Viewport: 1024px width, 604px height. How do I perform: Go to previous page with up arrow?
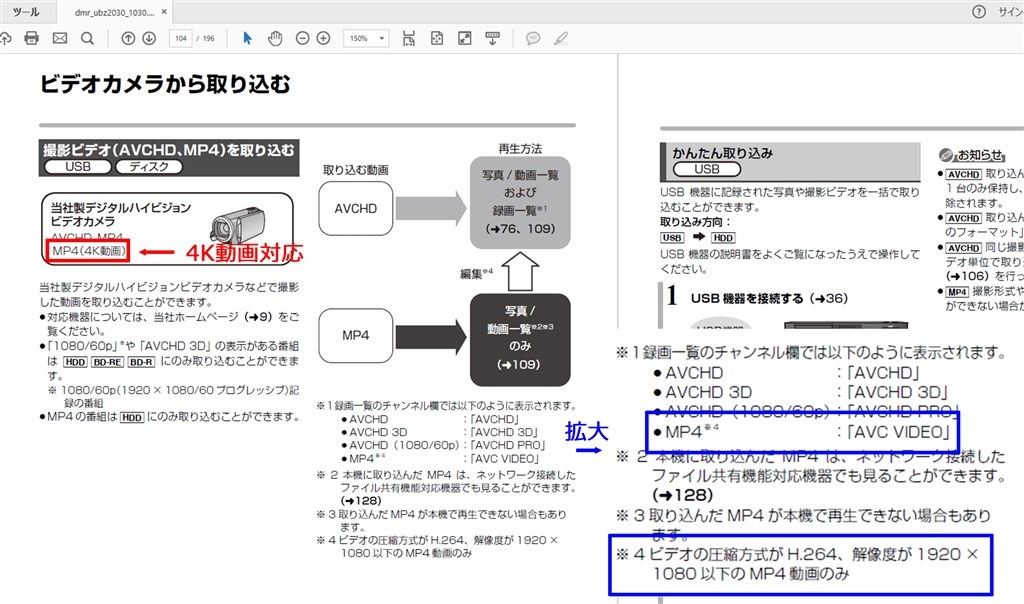pos(126,38)
